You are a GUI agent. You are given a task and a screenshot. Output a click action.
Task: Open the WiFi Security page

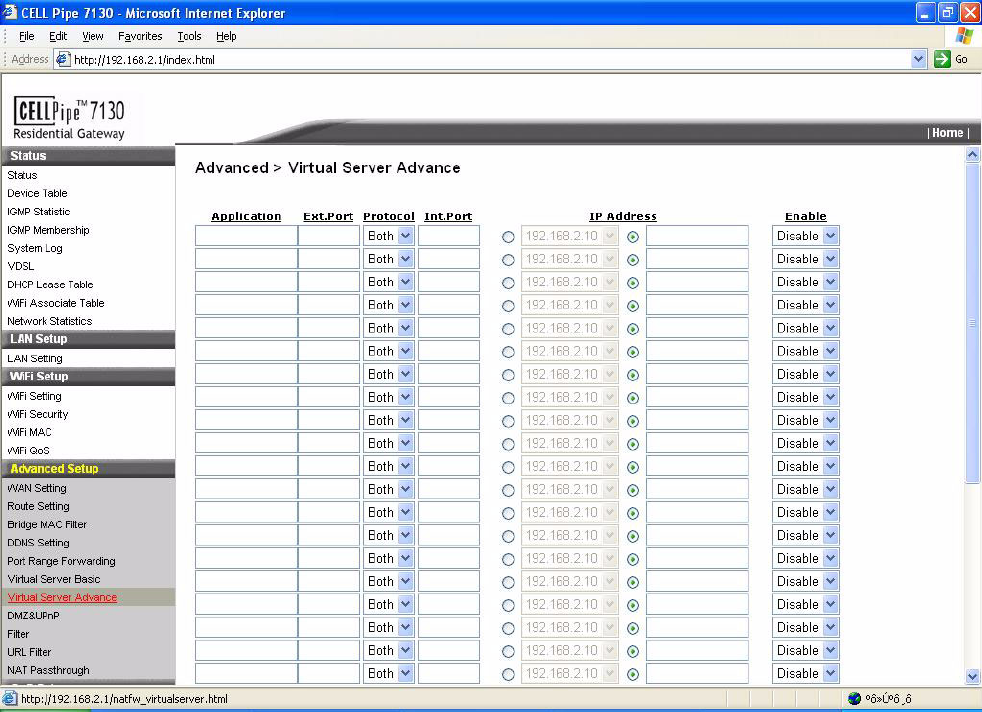coord(38,414)
